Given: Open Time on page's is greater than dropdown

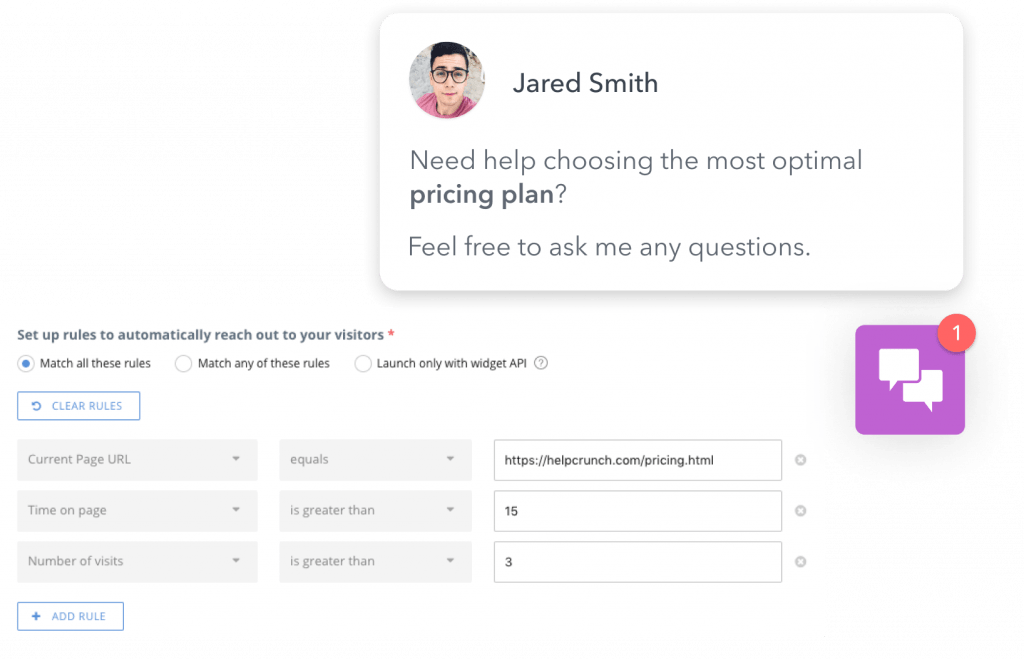Looking at the screenshot, I should (376, 511).
